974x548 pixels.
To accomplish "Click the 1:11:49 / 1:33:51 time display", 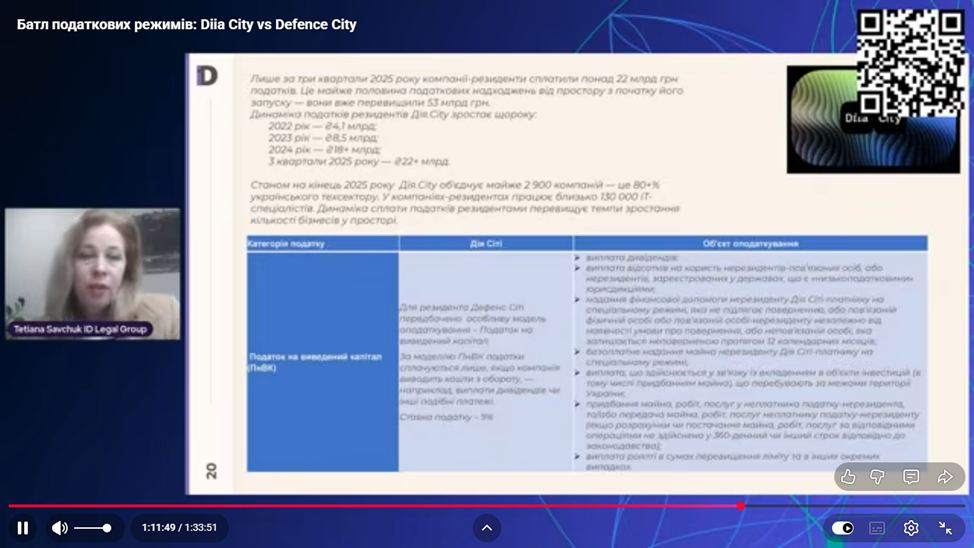I will 179,528.
